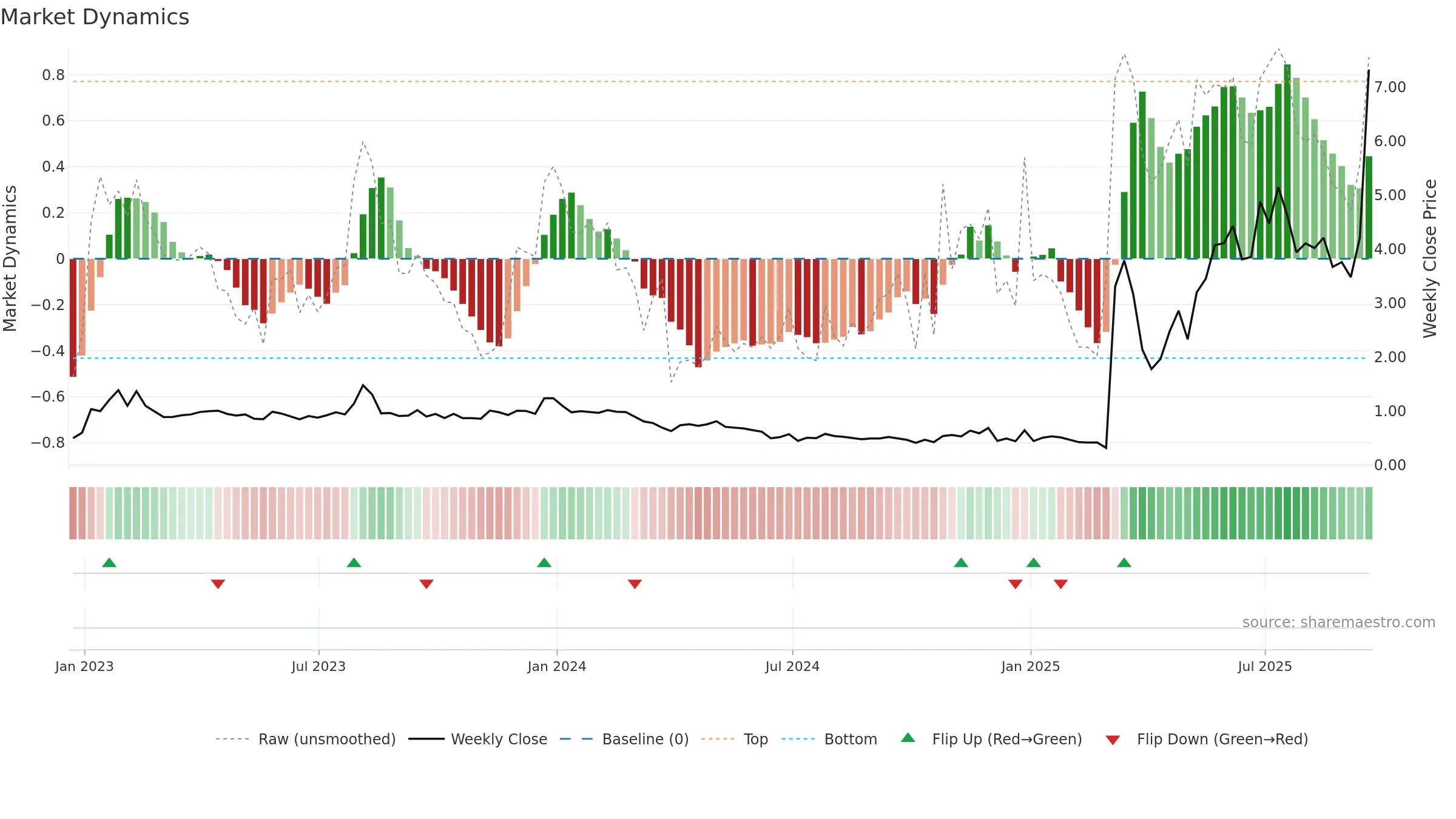Click the 2.00 right axis price label
1456x819 pixels.
click(1390, 357)
